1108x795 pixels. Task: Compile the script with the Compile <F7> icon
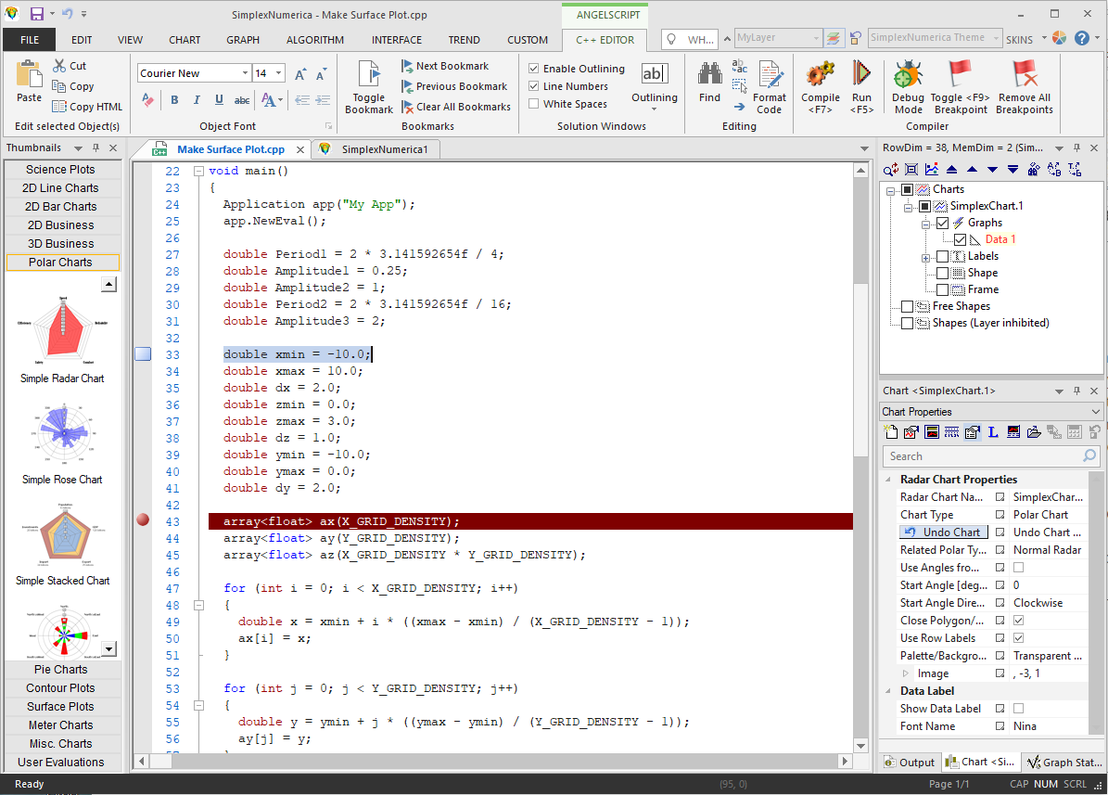[x=820, y=85]
